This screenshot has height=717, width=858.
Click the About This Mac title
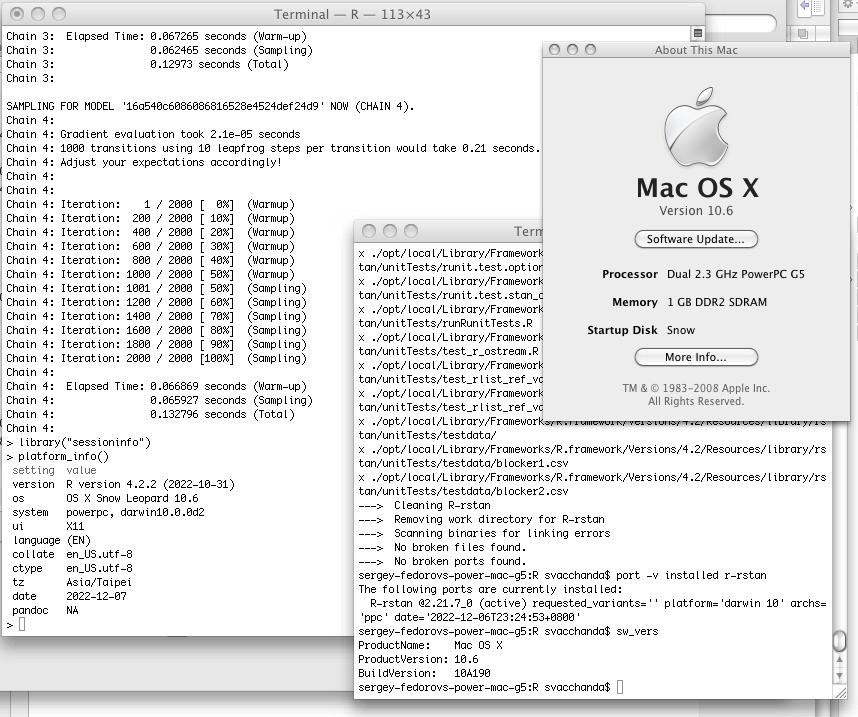tap(696, 50)
